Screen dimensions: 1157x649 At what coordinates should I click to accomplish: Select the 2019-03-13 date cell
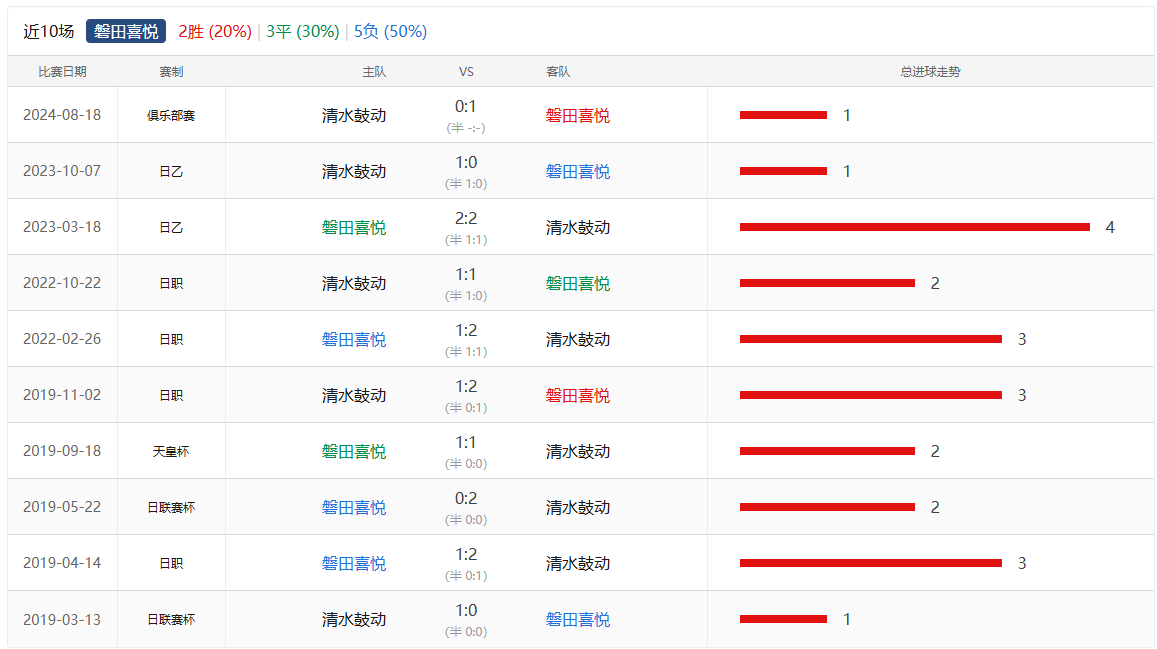62,620
